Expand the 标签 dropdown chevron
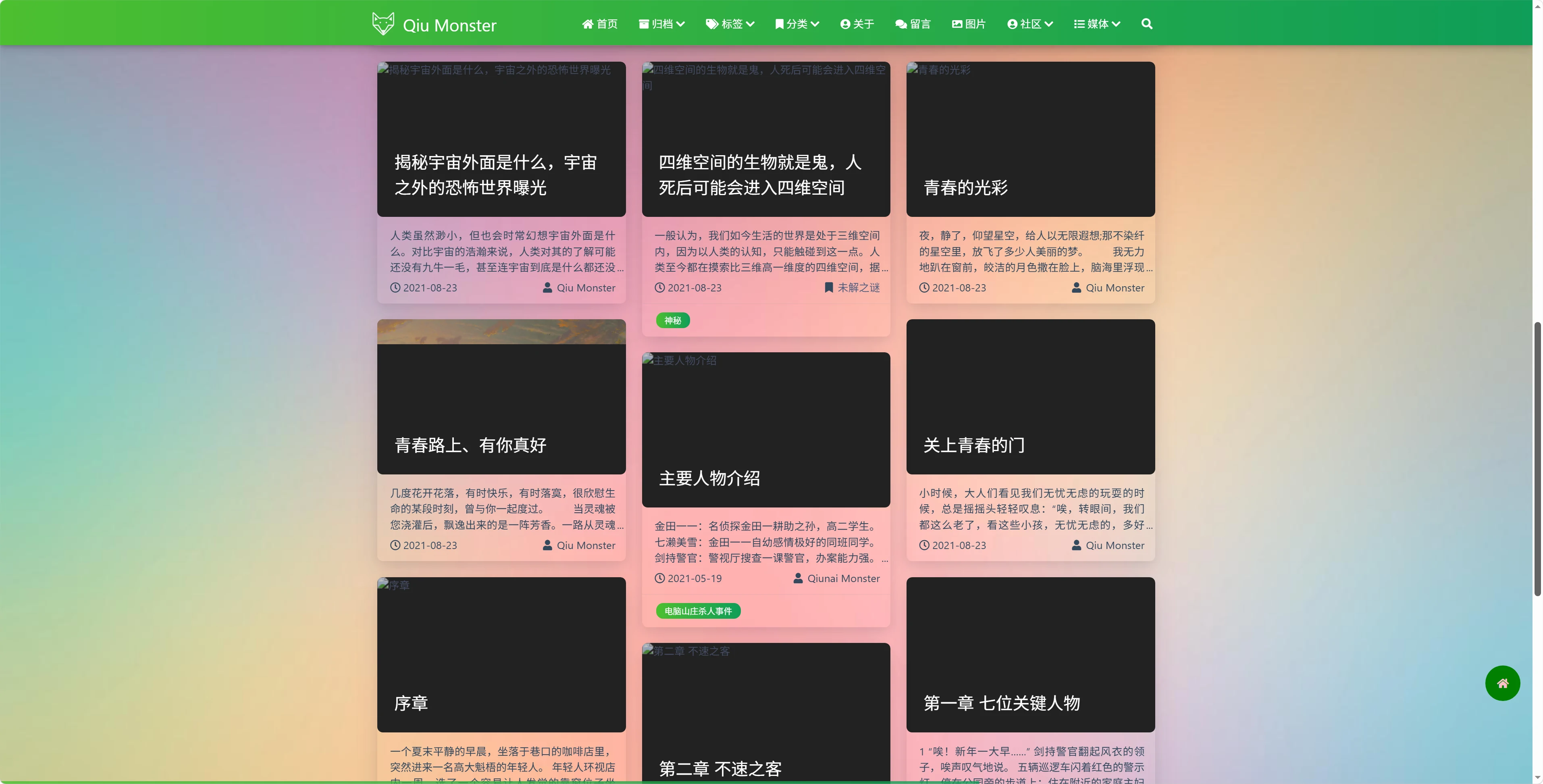 (x=750, y=24)
